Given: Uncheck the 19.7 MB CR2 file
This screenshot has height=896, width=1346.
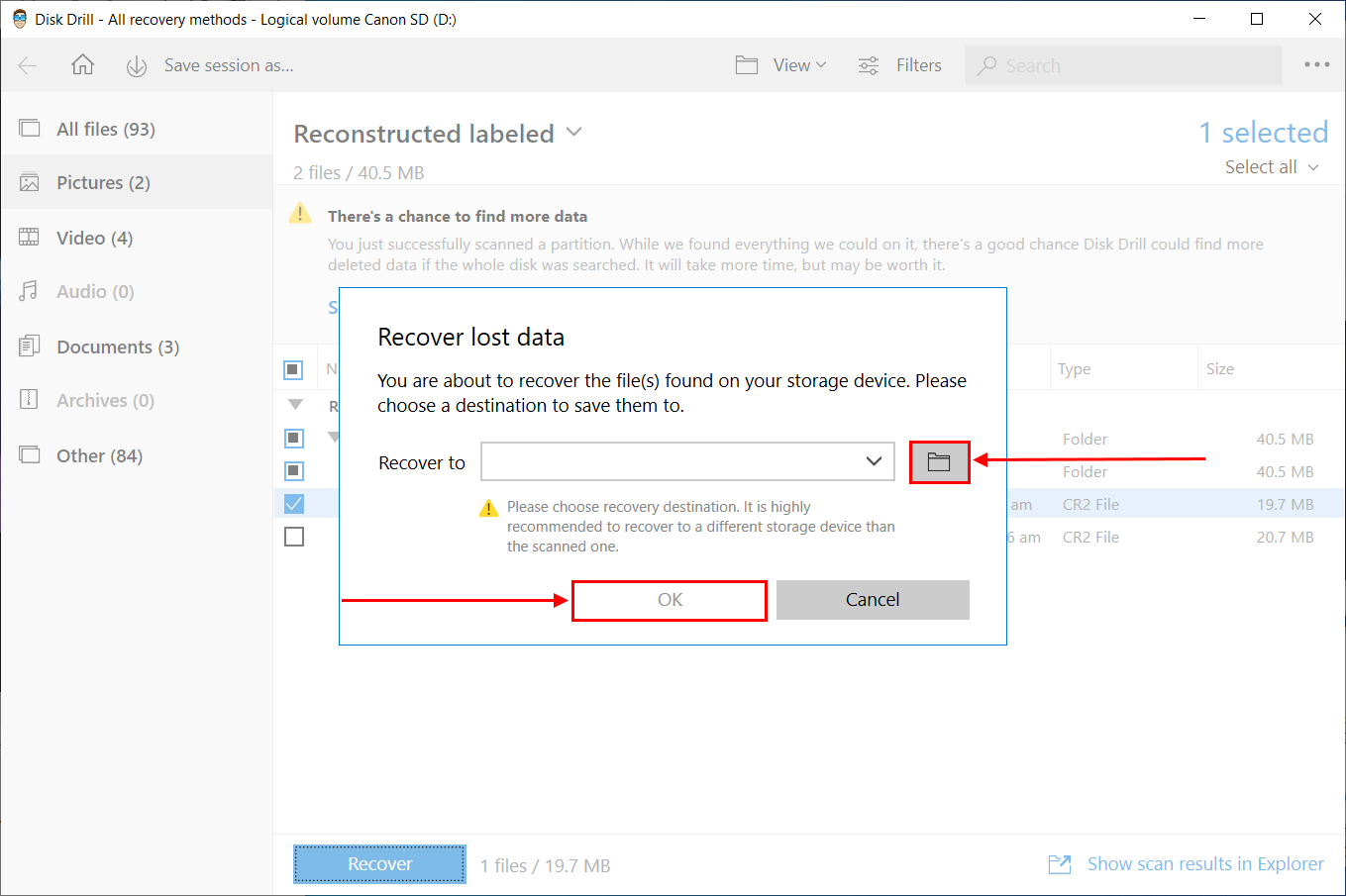Looking at the screenshot, I should pos(294,504).
